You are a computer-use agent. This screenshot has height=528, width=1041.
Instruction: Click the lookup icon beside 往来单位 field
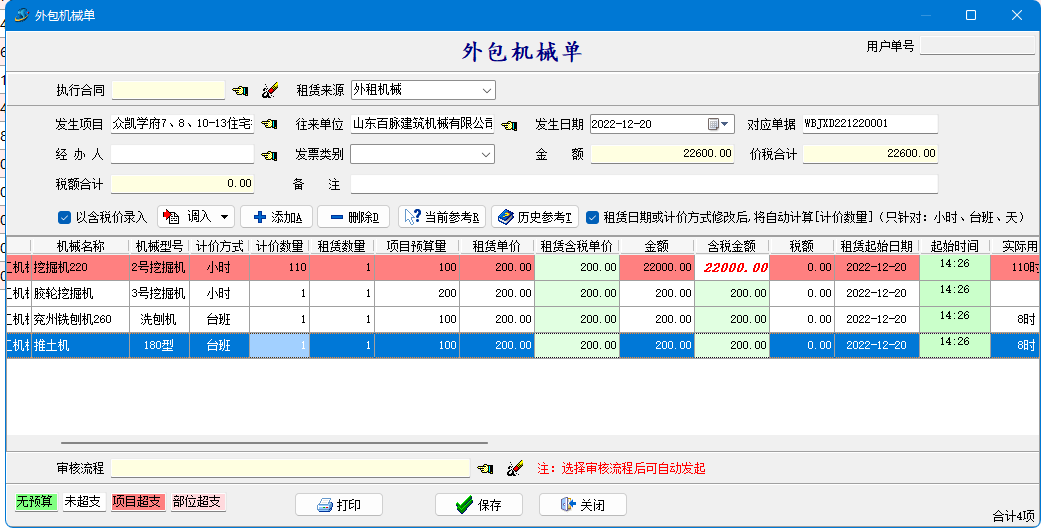[x=509, y=124]
